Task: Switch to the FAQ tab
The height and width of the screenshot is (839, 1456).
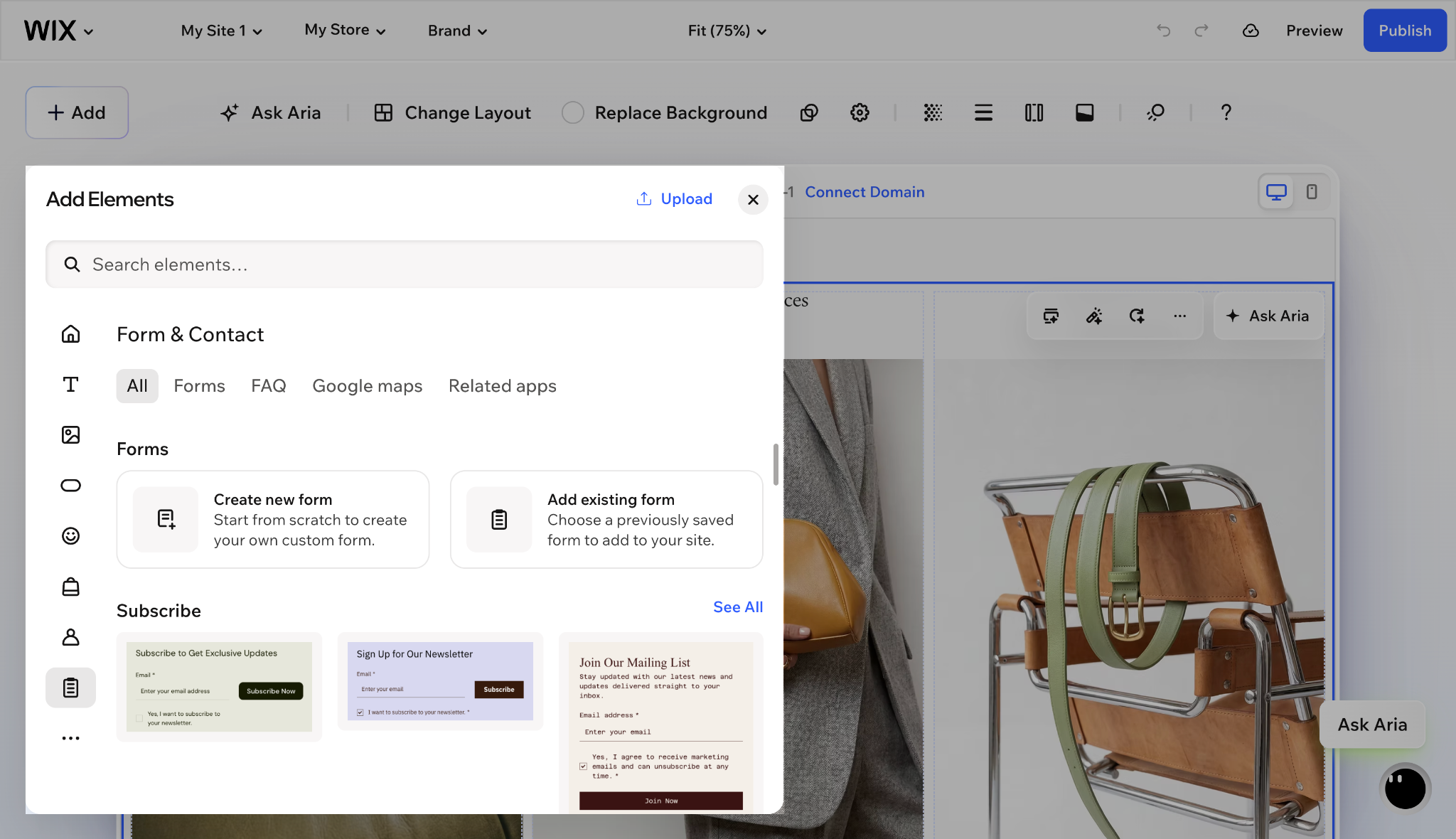Action: click(268, 385)
